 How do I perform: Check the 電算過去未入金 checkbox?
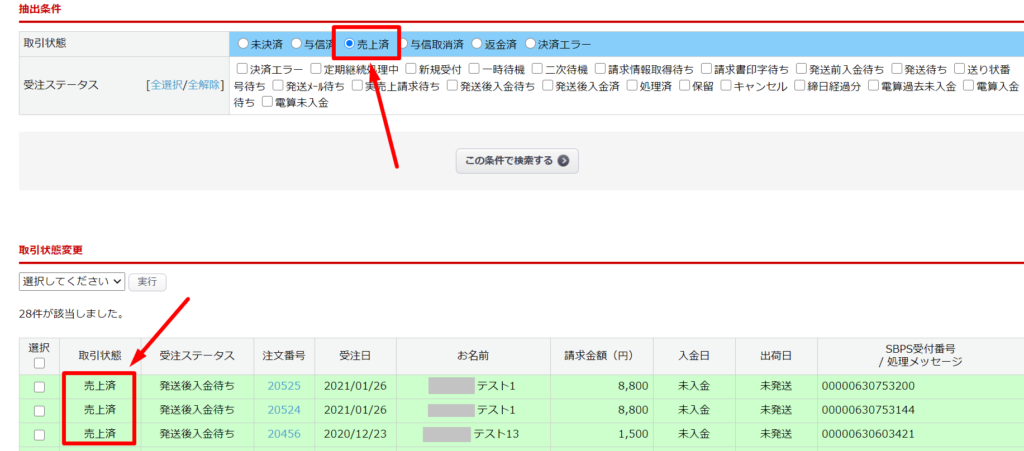click(x=874, y=86)
